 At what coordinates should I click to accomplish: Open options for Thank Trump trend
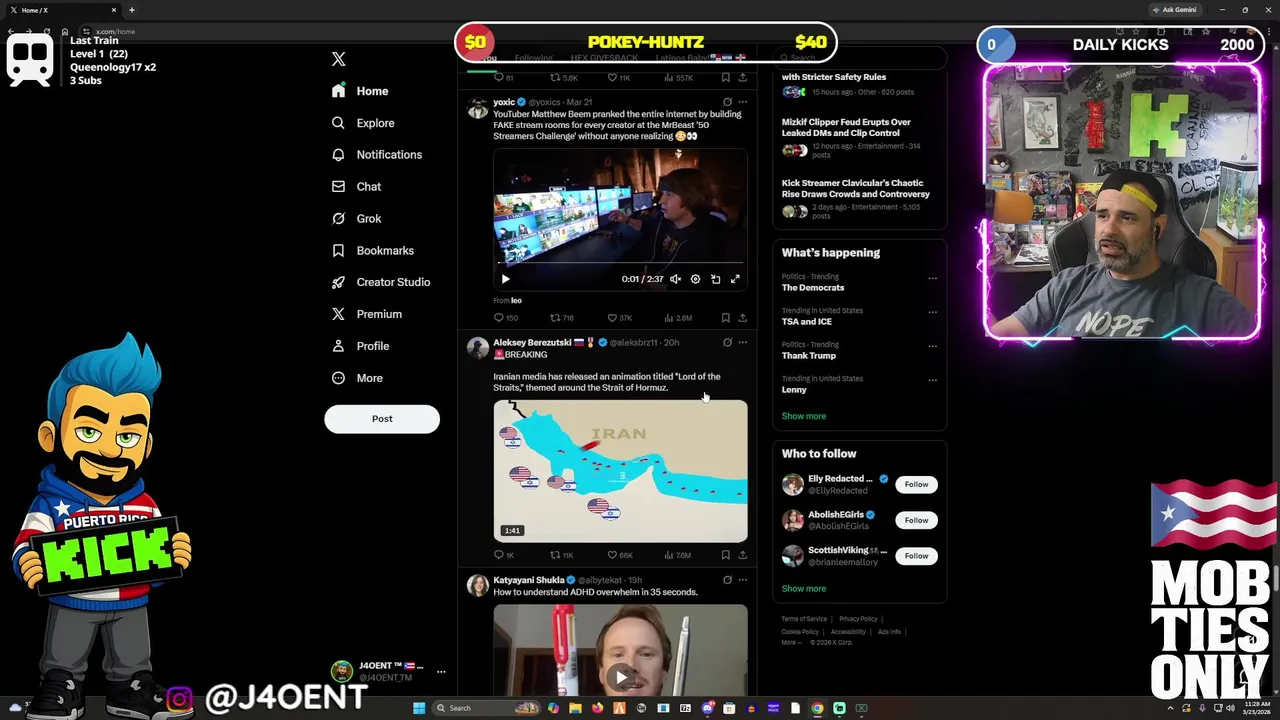pyautogui.click(x=932, y=346)
